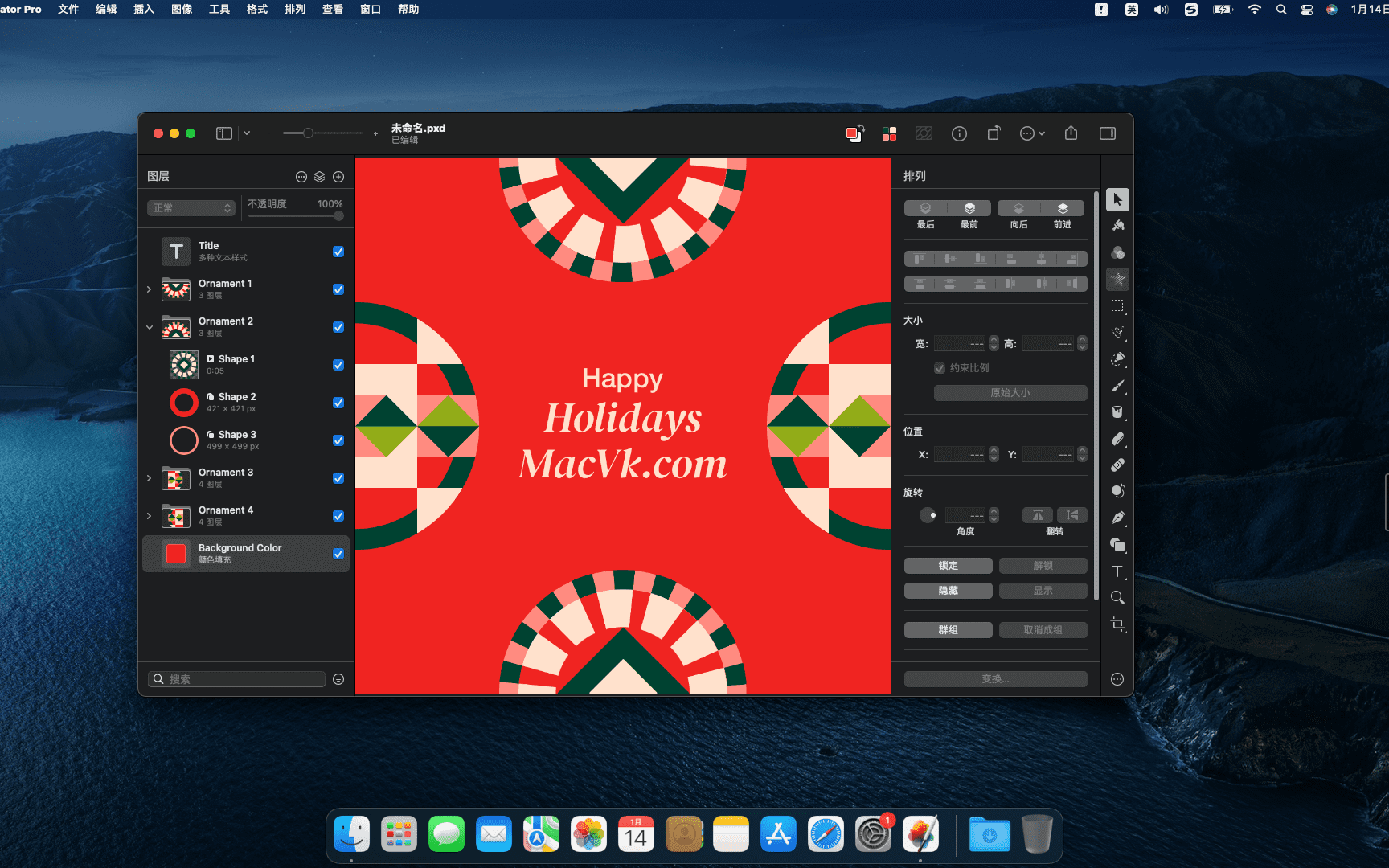
Task: Open layers panel more options icon
Action: (x=301, y=177)
